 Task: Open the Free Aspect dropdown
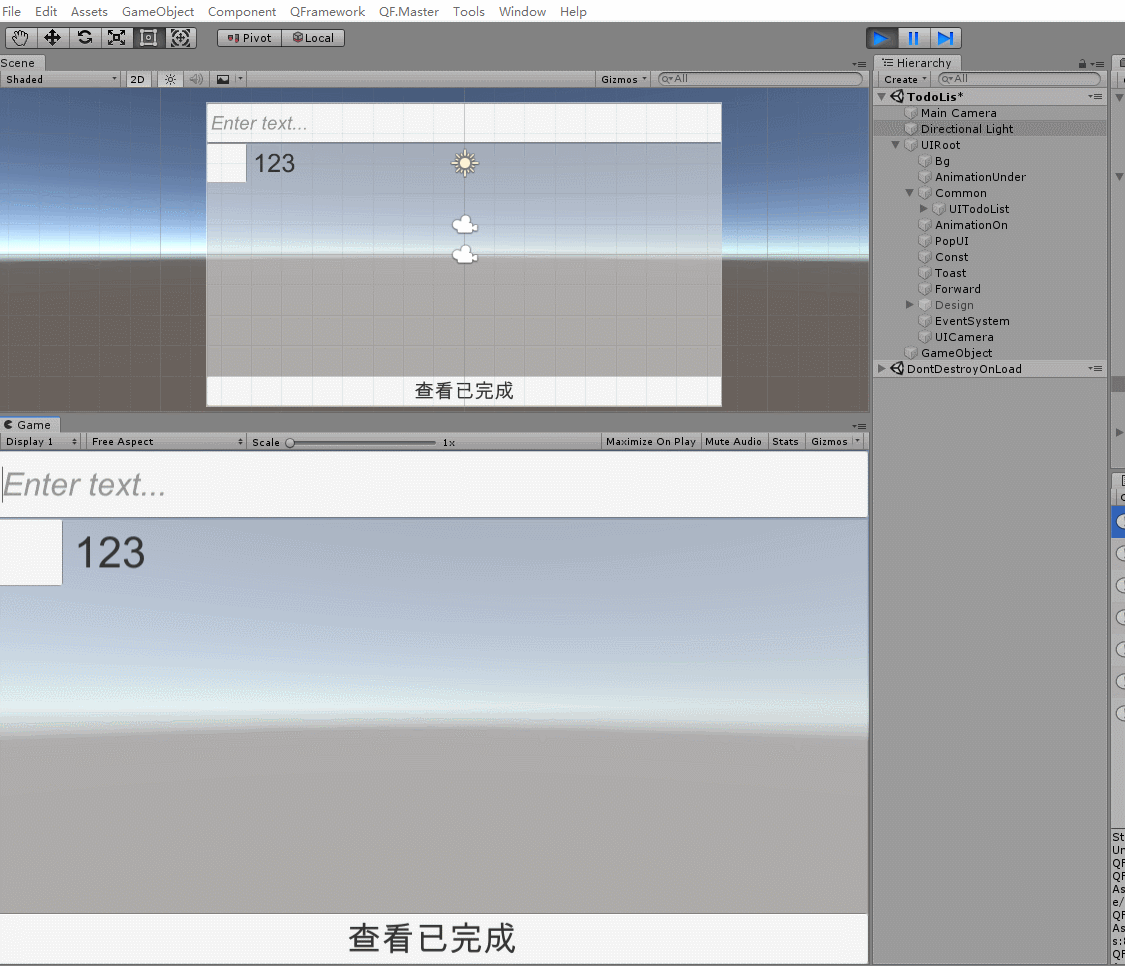pyautogui.click(x=165, y=441)
